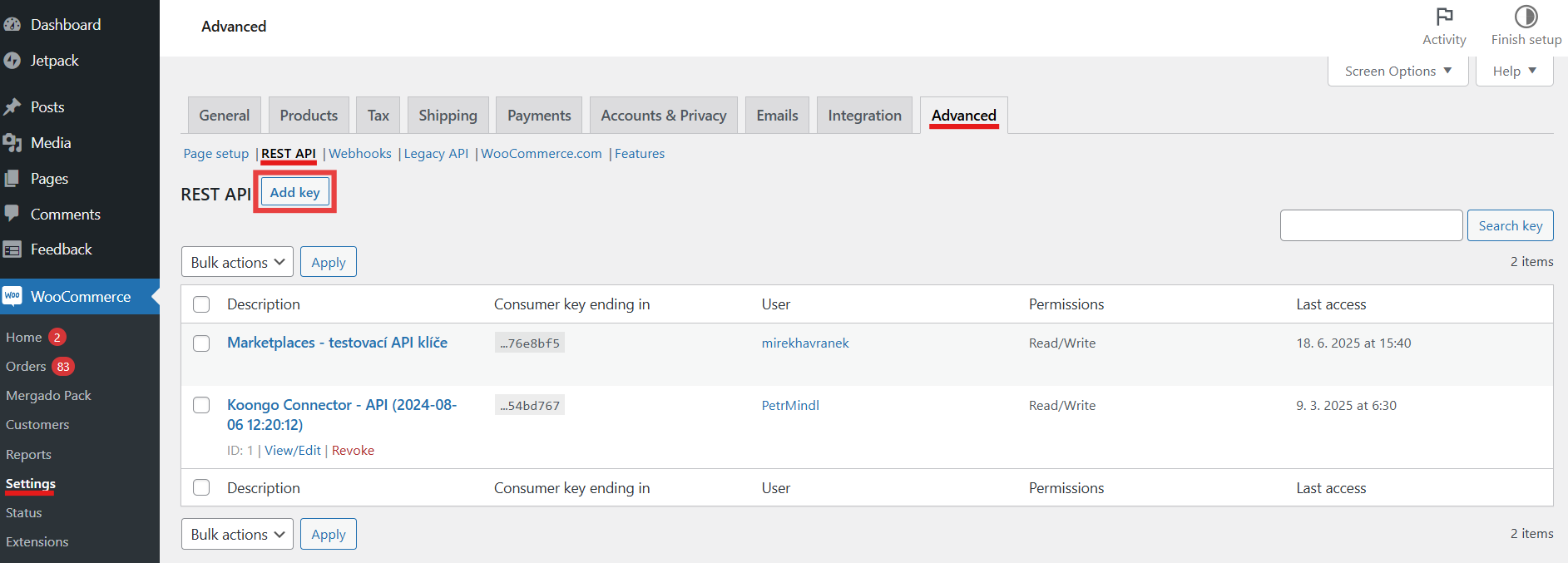Switch to the Integration tab
Screen dimensions: 1568x563
tap(864, 116)
